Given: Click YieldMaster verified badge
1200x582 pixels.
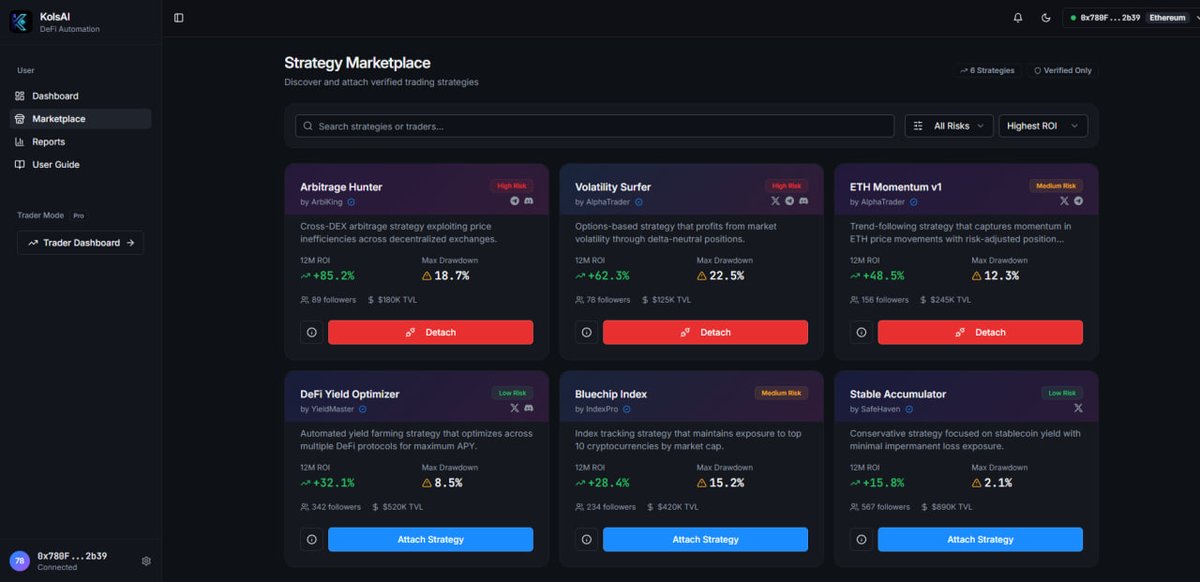Looking at the screenshot, I should pyautogui.click(x=362, y=409).
